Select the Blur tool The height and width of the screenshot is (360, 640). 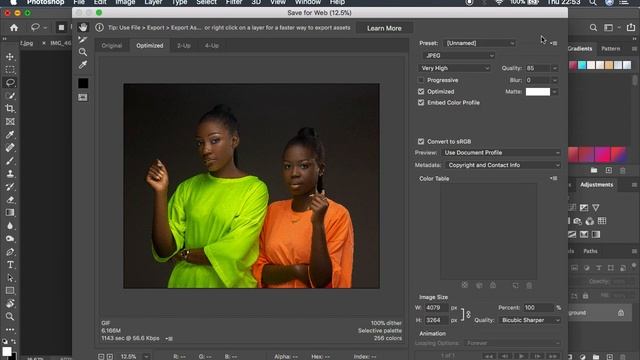click(x=10, y=226)
